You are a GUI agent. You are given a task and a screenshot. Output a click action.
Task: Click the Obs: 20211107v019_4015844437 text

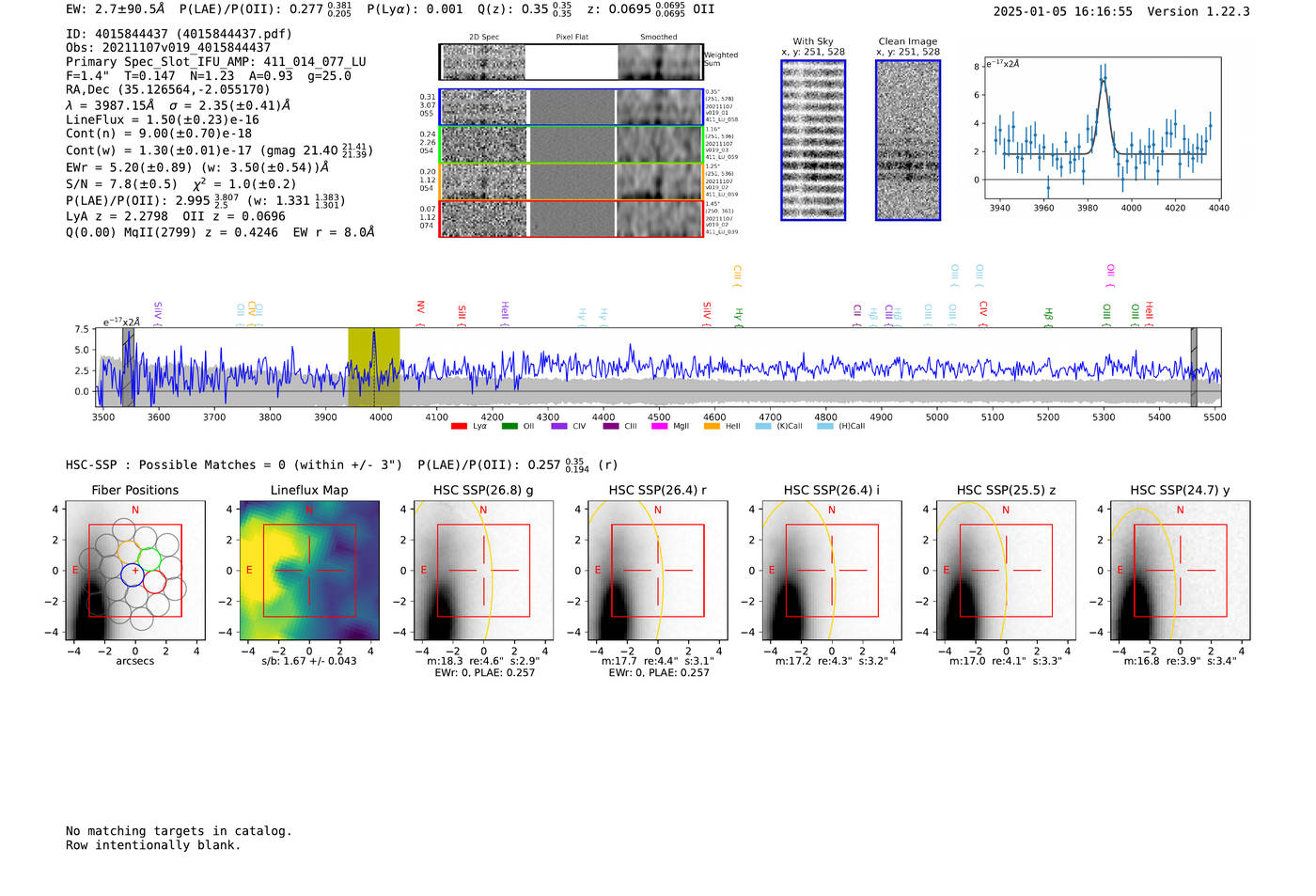[x=168, y=48]
